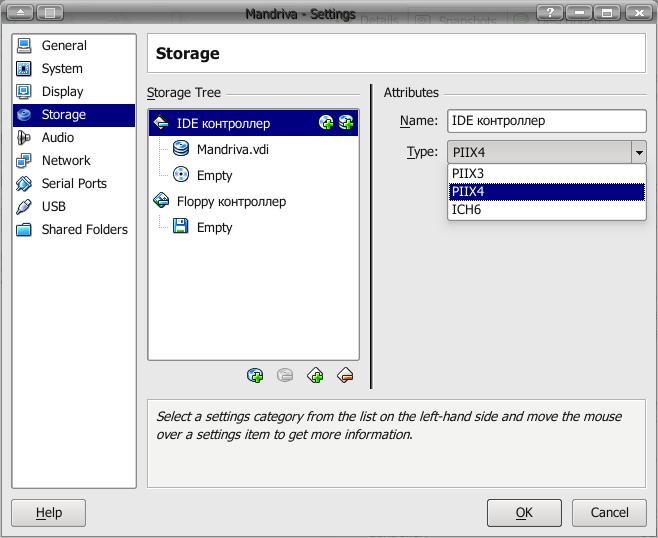Open the Serial Ports category
Screen dimensions: 658x538
click(74, 183)
